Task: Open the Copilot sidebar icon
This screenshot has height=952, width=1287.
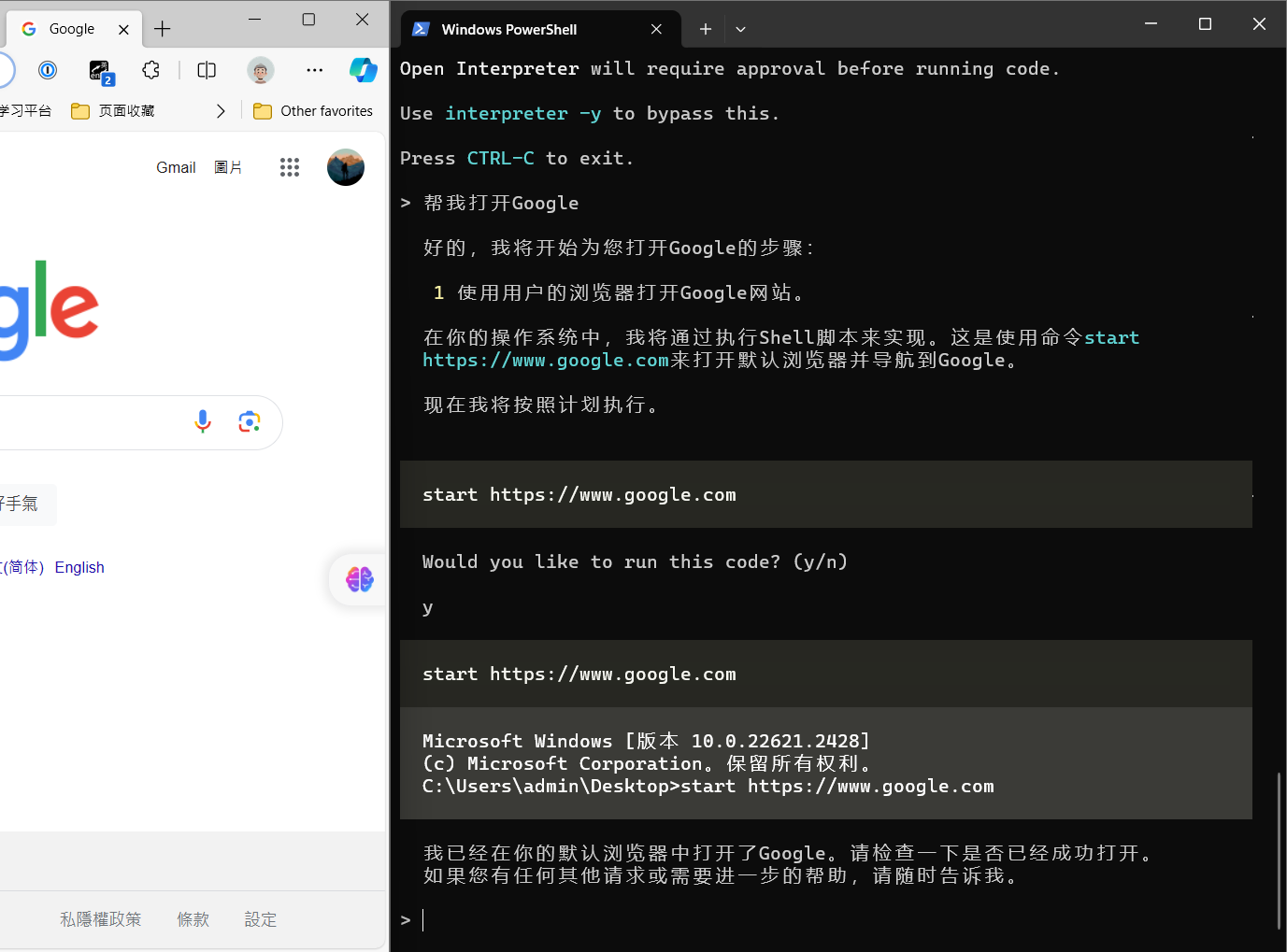Action: coord(364,70)
